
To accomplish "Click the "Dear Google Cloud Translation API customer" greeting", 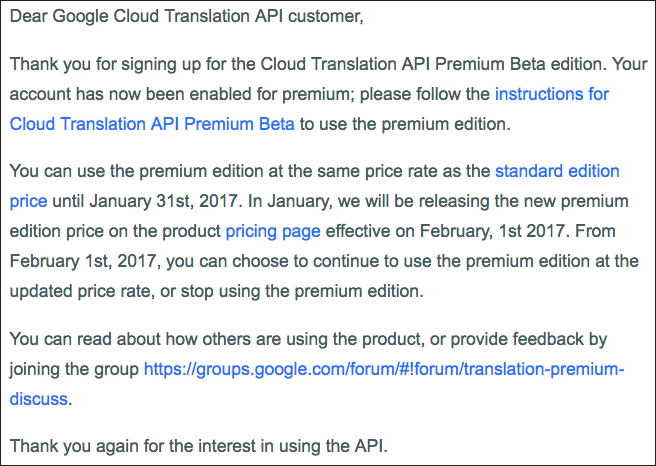I will click(x=186, y=17).
